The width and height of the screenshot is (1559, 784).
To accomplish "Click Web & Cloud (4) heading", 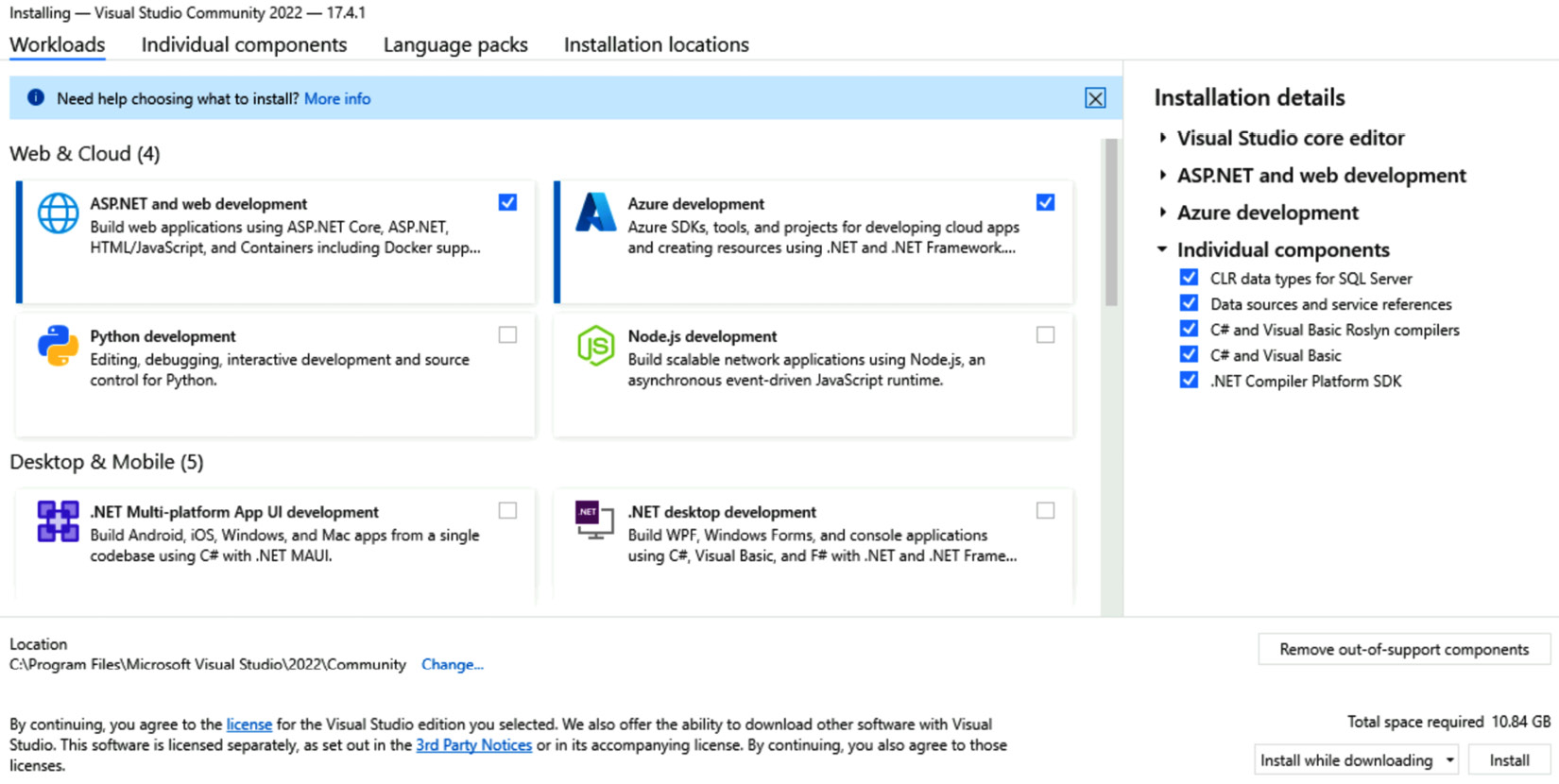I will pyautogui.click(x=85, y=153).
